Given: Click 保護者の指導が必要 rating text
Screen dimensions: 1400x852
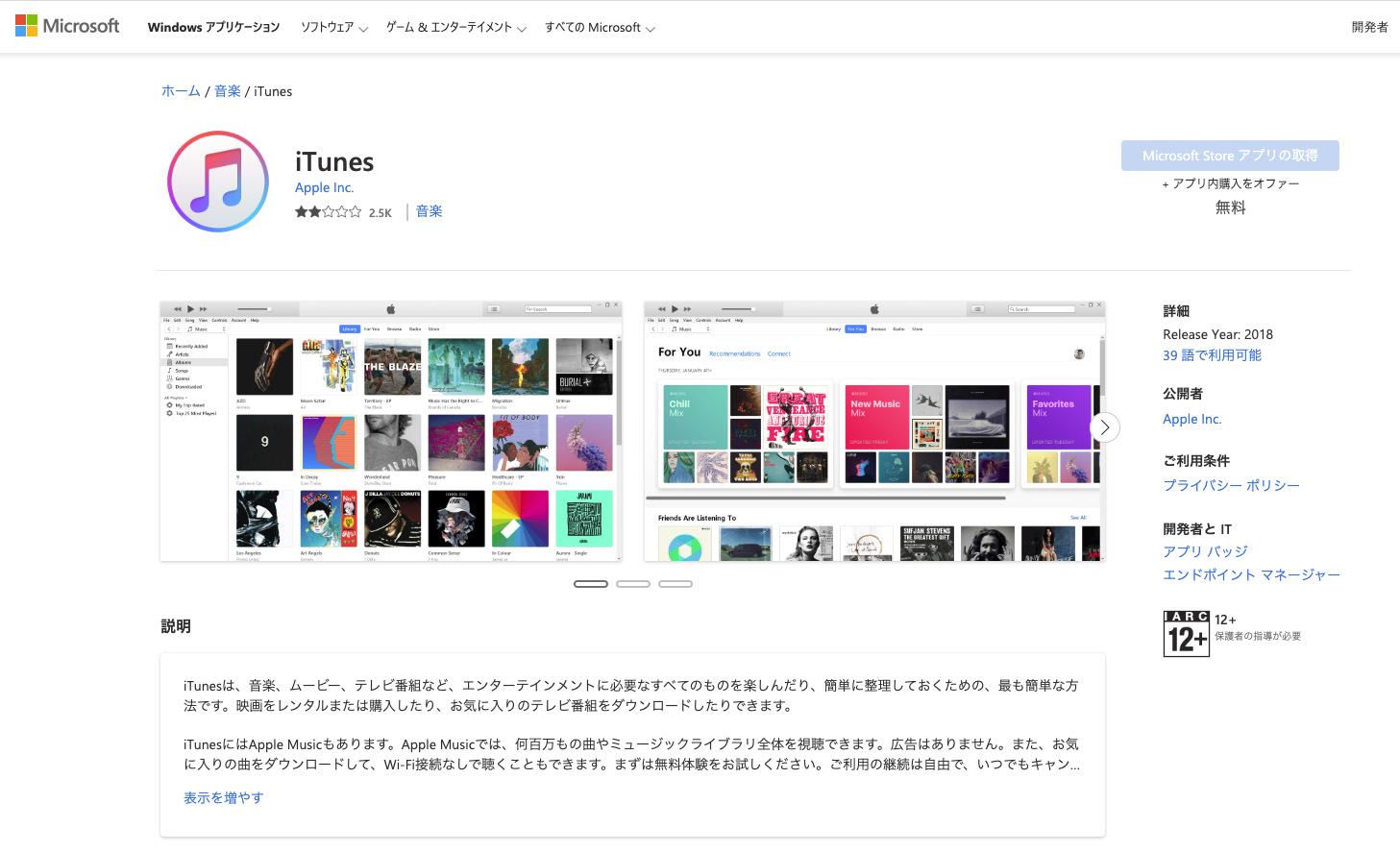Looking at the screenshot, I should tap(1258, 636).
